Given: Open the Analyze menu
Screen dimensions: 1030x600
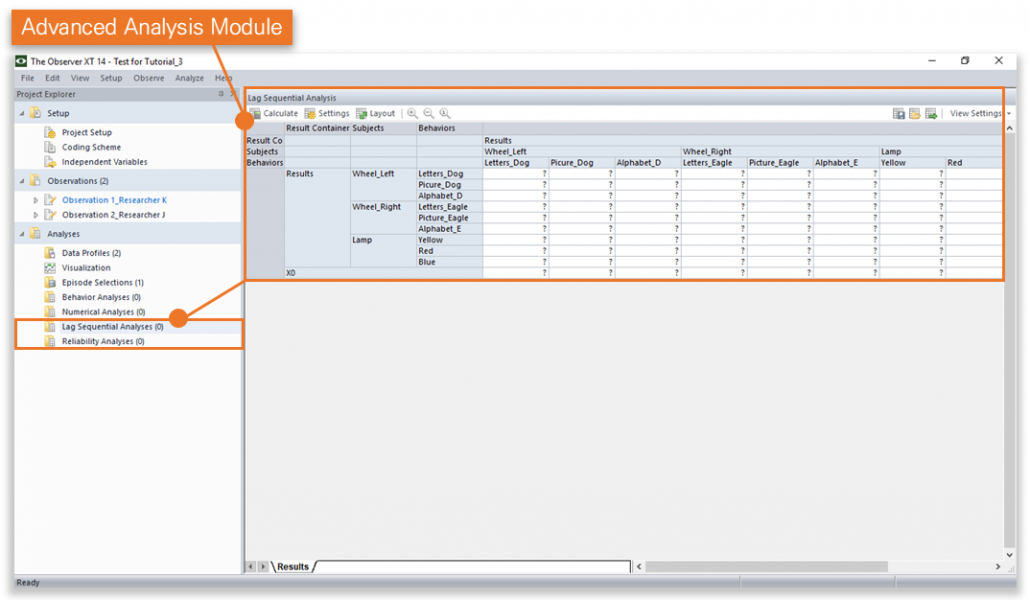Looking at the screenshot, I should (189, 78).
